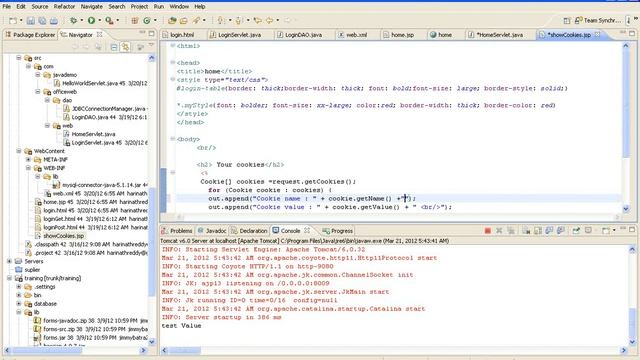Image resolution: width=640 pixels, height=360 pixels.
Task: Click the Pin Console icon
Action: tap(576, 231)
